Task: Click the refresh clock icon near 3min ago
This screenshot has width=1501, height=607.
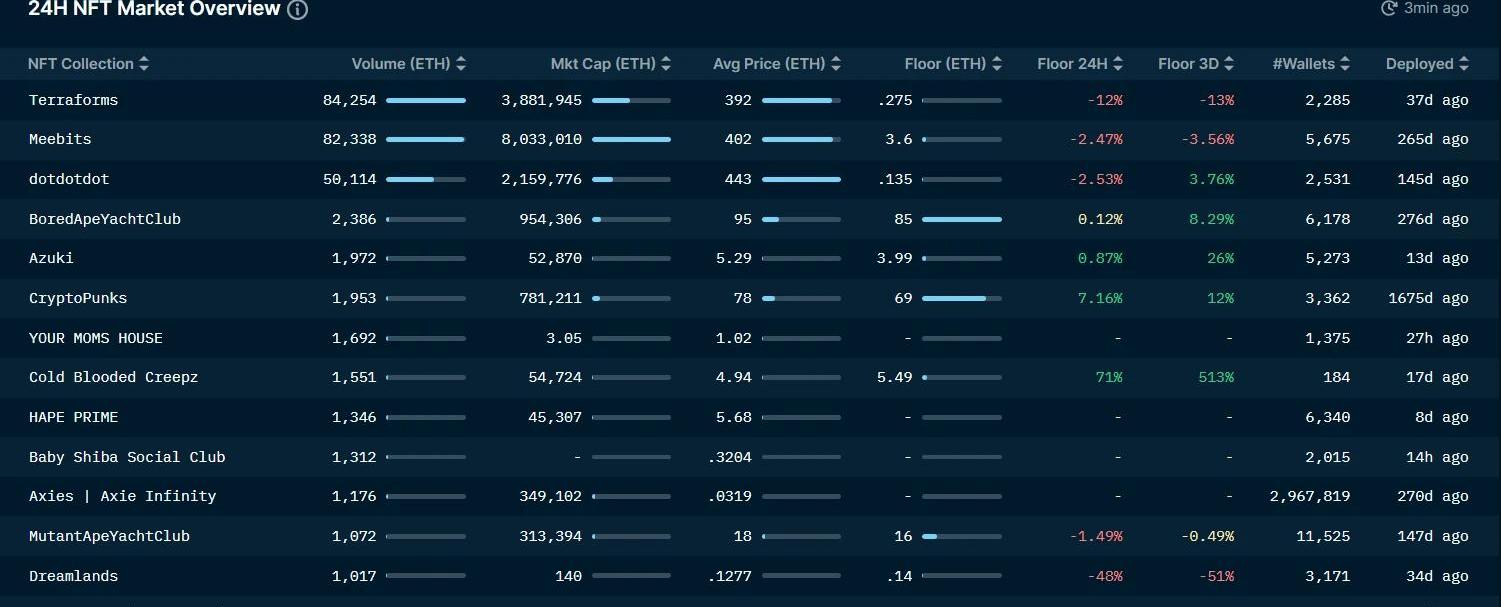Action: [x=1389, y=8]
